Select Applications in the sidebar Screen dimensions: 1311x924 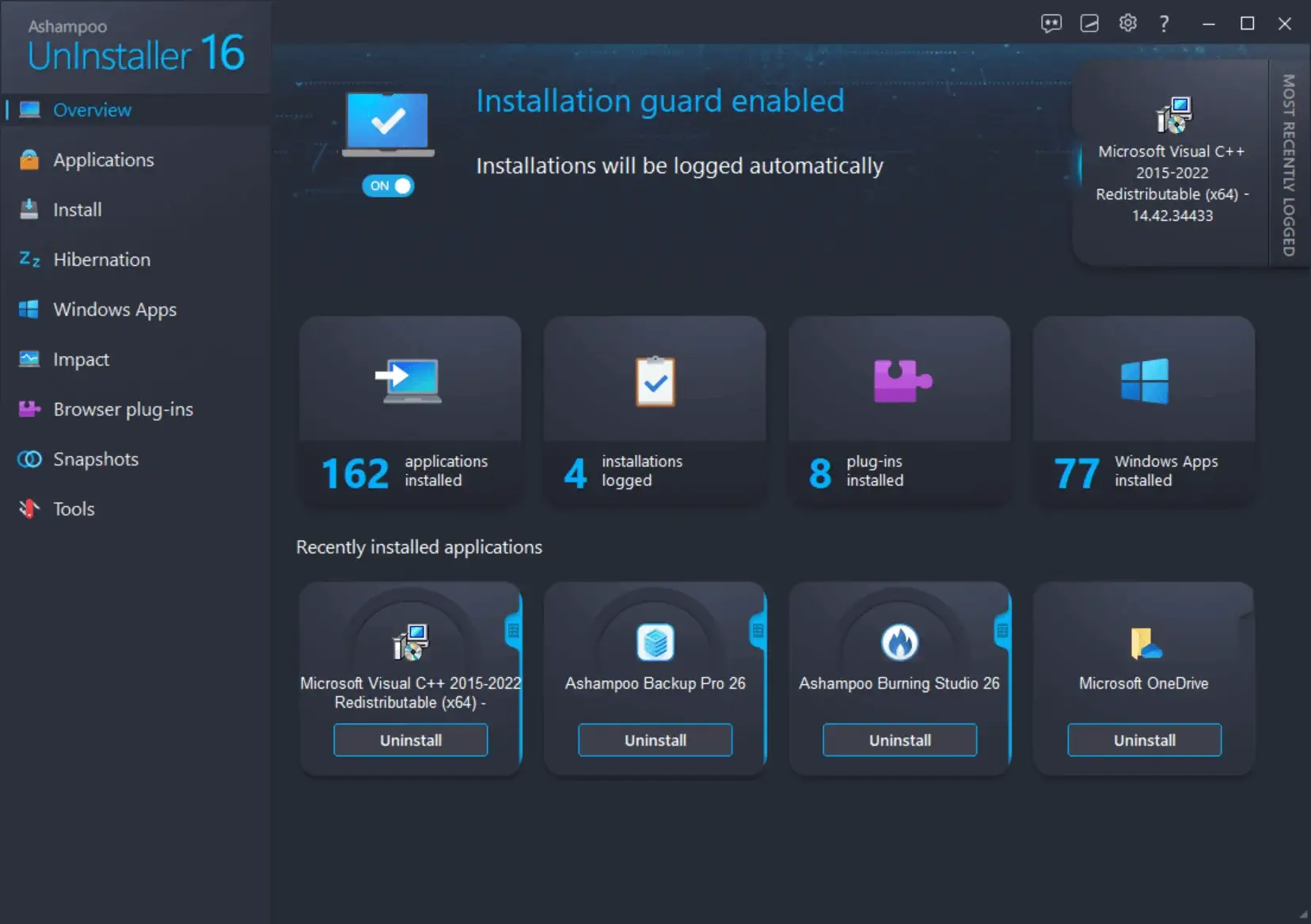tap(103, 160)
